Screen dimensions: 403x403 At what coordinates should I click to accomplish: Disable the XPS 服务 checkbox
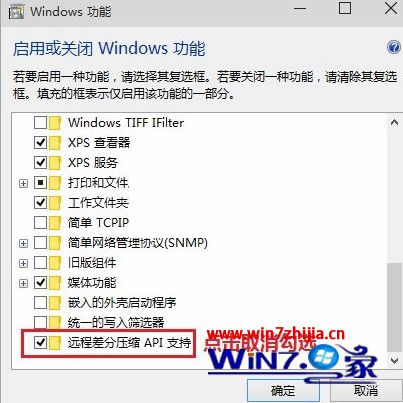click(x=40, y=163)
